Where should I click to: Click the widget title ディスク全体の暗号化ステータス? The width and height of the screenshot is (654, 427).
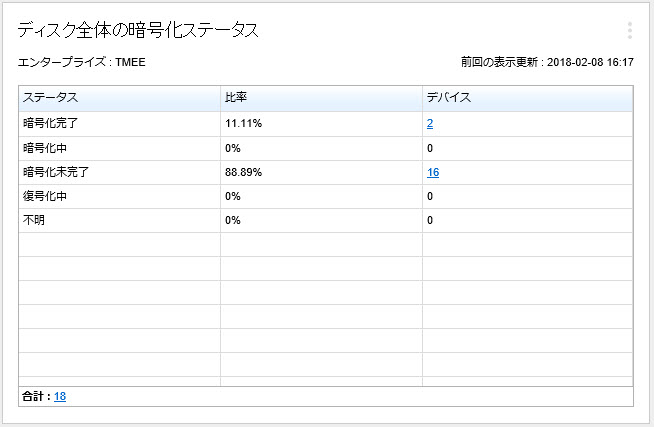click(139, 30)
